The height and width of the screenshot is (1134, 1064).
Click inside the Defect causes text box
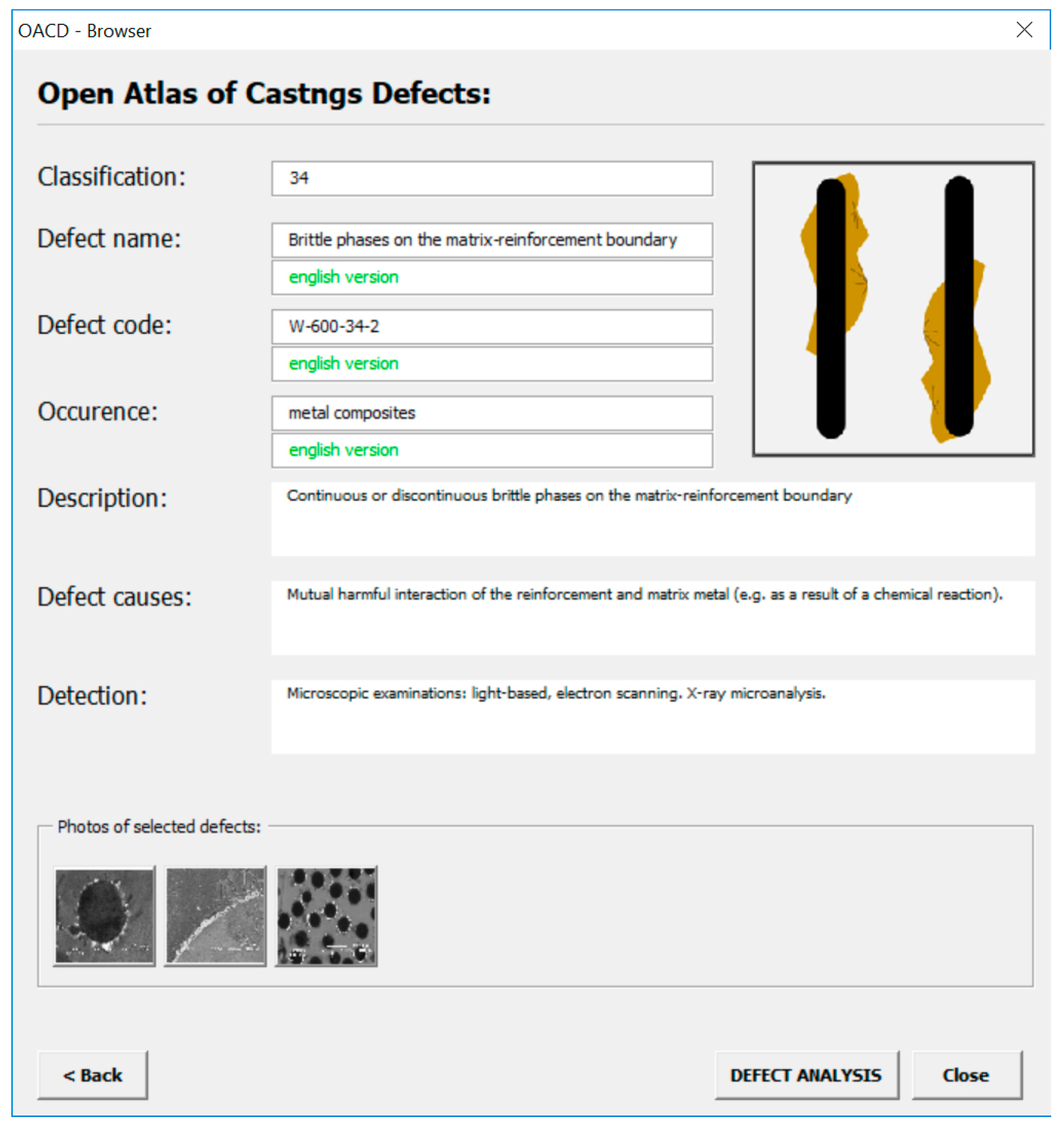(652, 618)
